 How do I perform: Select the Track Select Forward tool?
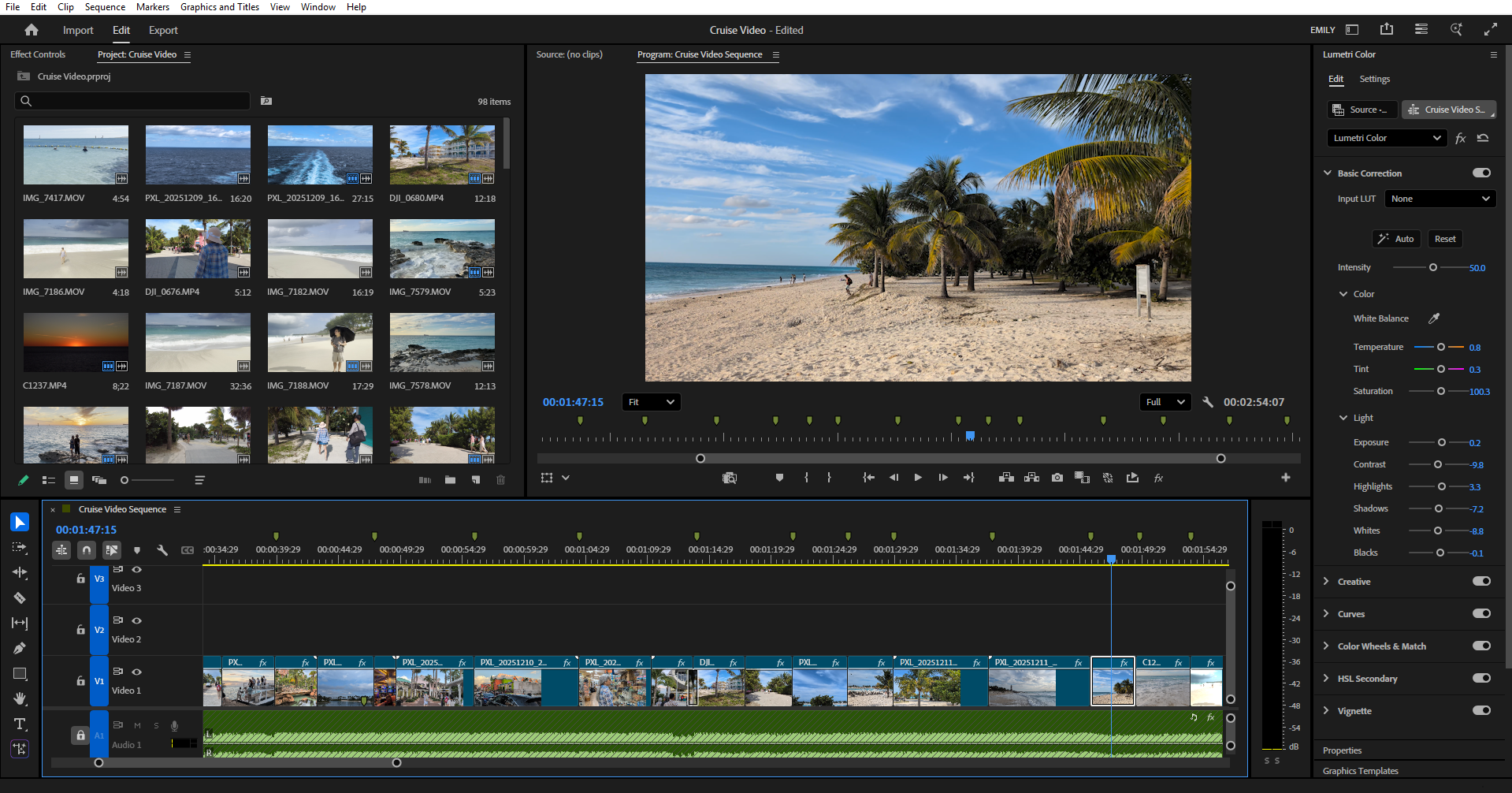(x=20, y=548)
